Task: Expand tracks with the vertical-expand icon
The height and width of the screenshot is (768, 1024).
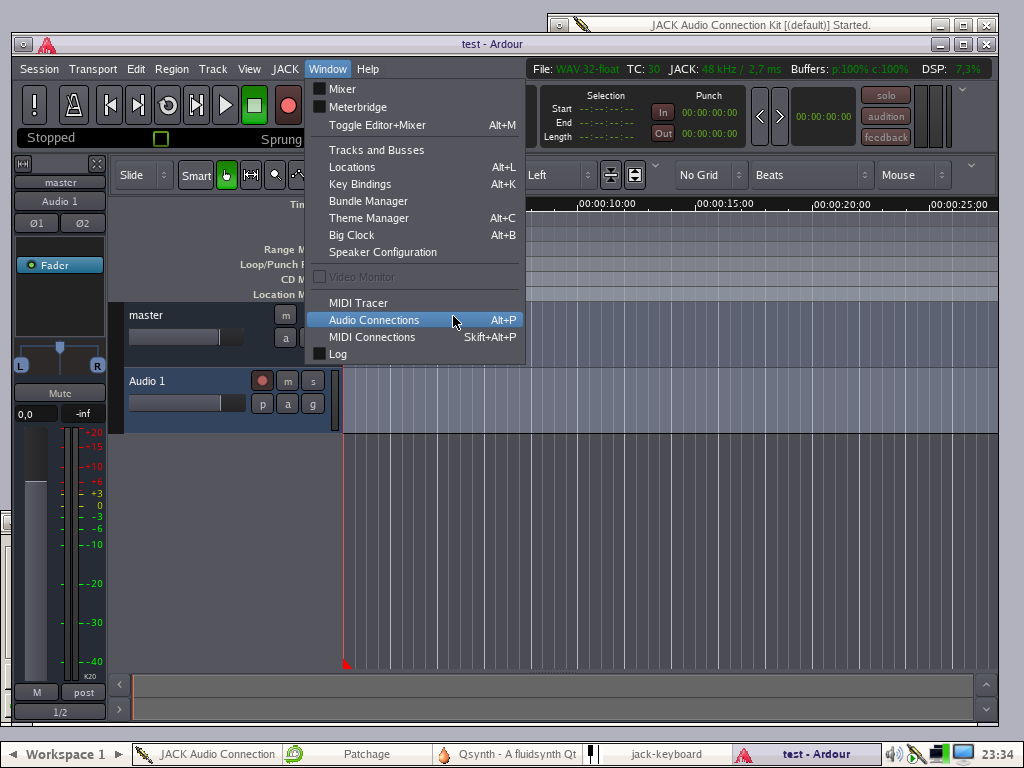Action: tap(635, 175)
